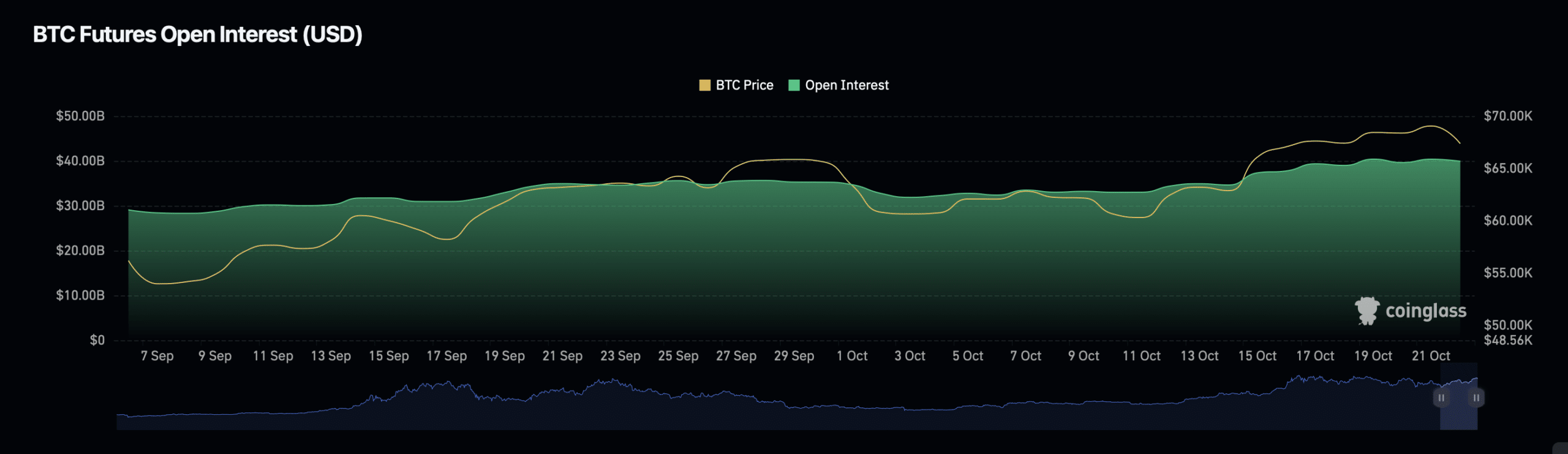Click the $10.00B left axis label

pos(80,295)
